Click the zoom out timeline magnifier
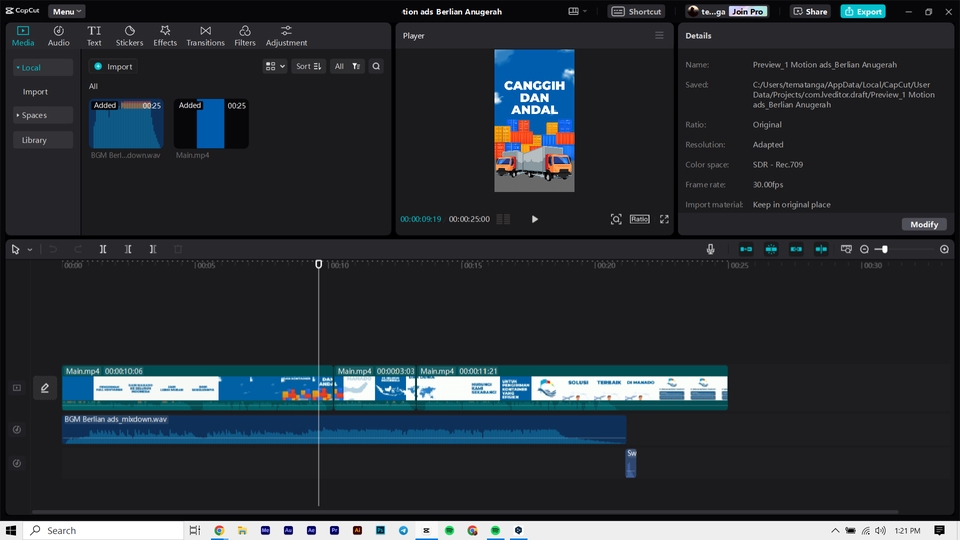Viewport: 960px width, 540px height. (864, 249)
